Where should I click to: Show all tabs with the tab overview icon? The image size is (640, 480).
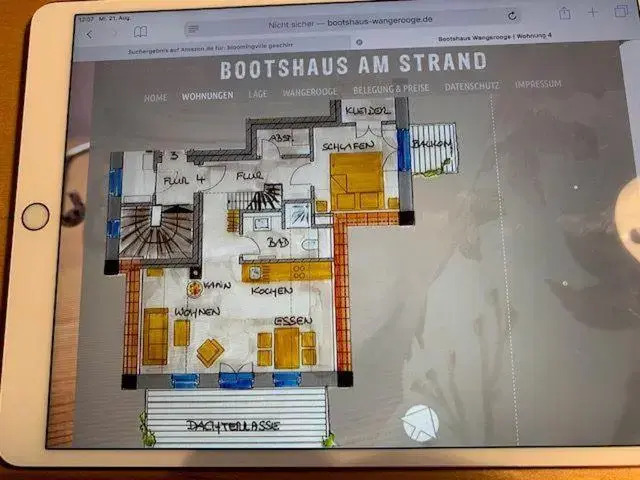(x=619, y=11)
